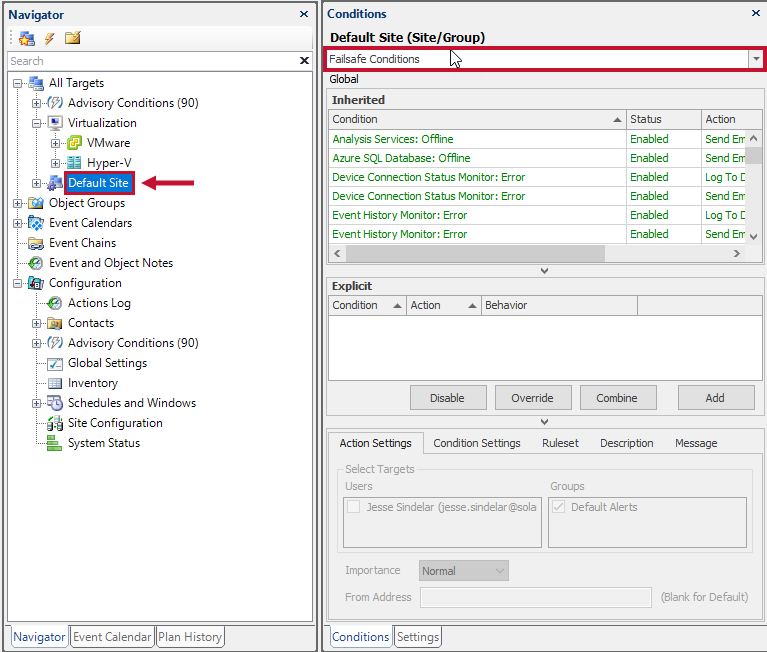Click the Advisory Conditions icon under Configuration

click(x=55, y=343)
